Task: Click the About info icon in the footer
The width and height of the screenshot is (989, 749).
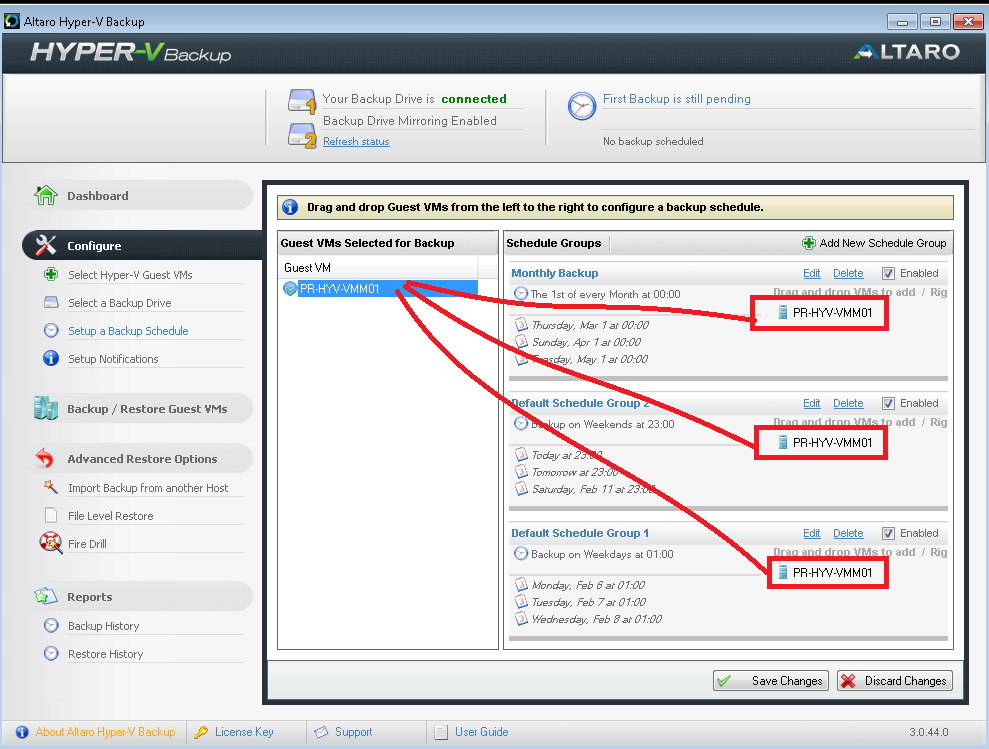Action: [22, 732]
